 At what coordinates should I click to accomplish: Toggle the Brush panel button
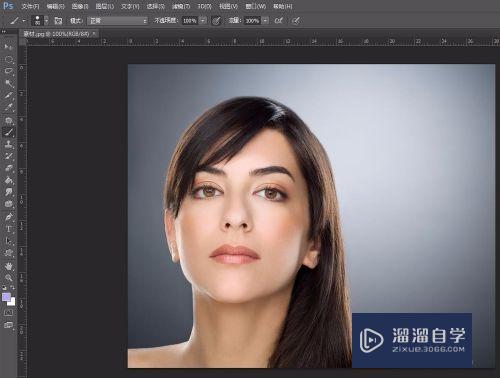[x=58, y=21]
